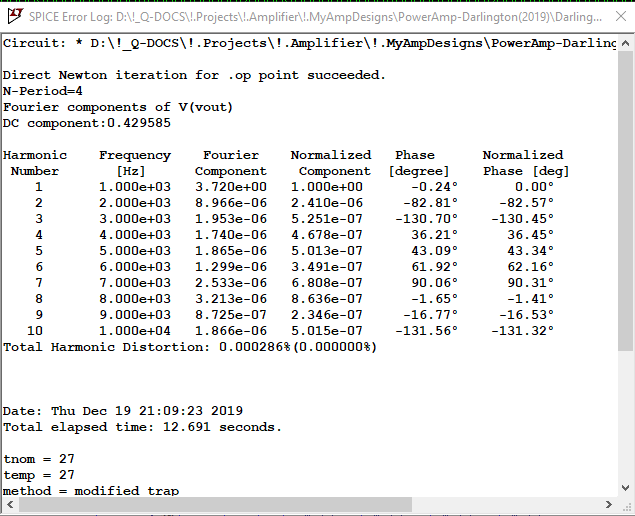Click phase value -130.70°
The image size is (635, 516).
coord(426,219)
